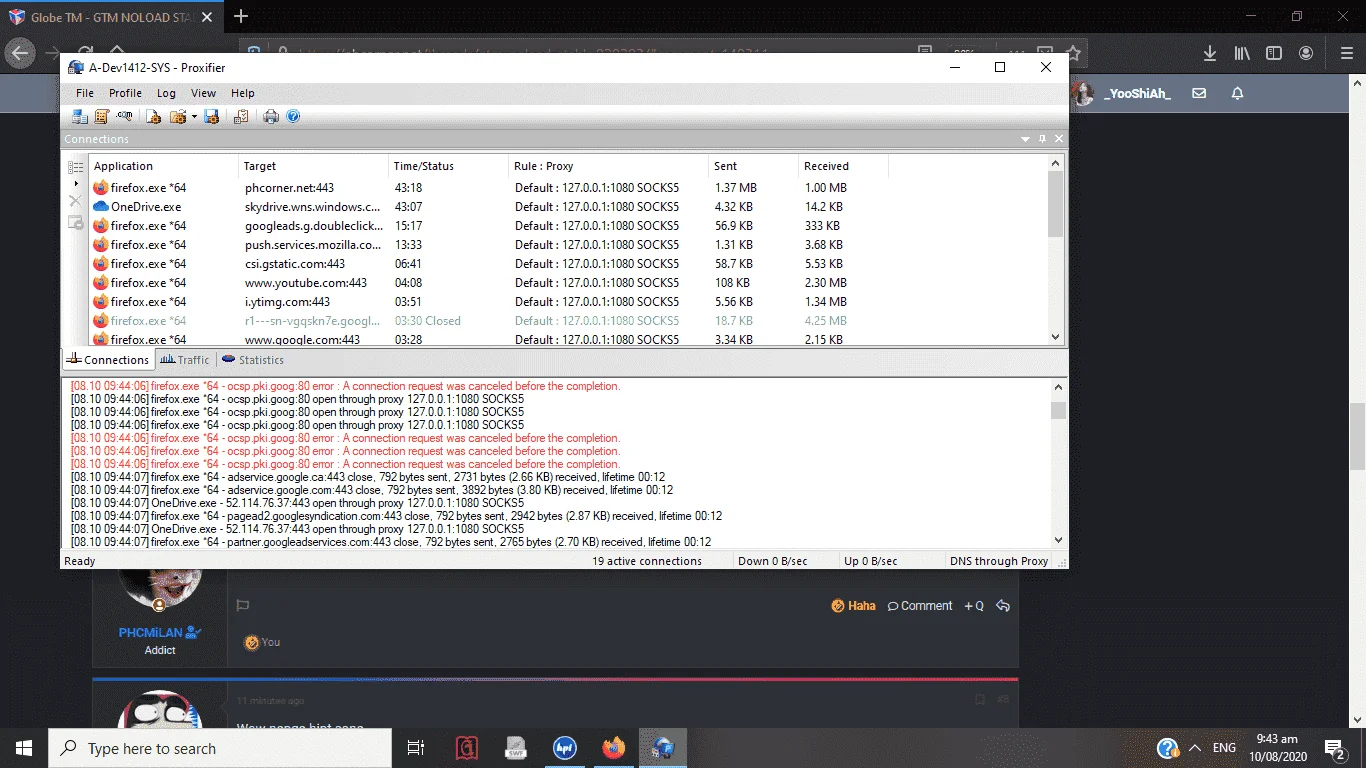Sort by Rule : Proxy column header
1366x768 pixels.
[609, 166]
